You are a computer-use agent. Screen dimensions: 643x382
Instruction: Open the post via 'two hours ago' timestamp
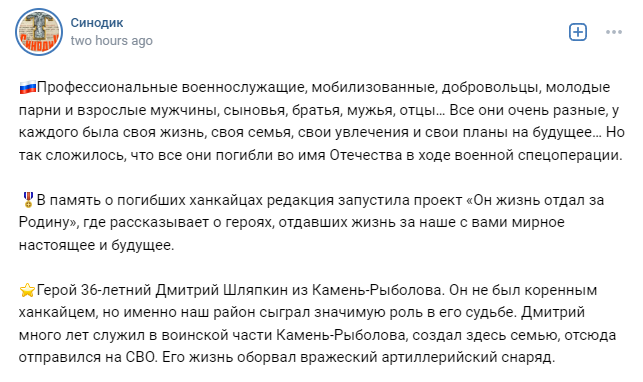[x=112, y=41]
